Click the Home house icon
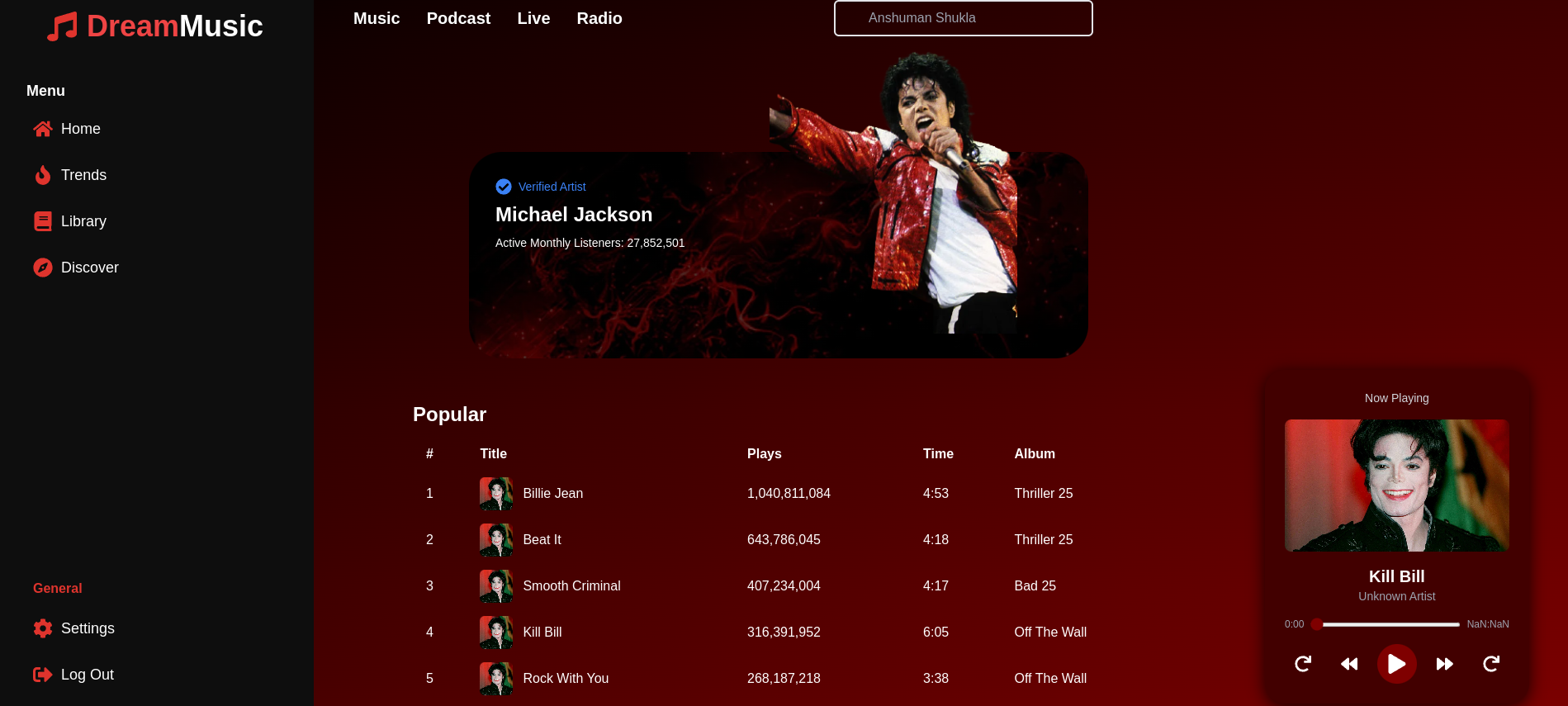The height and width of the screenshot is (706, 1568). [43, 129]
